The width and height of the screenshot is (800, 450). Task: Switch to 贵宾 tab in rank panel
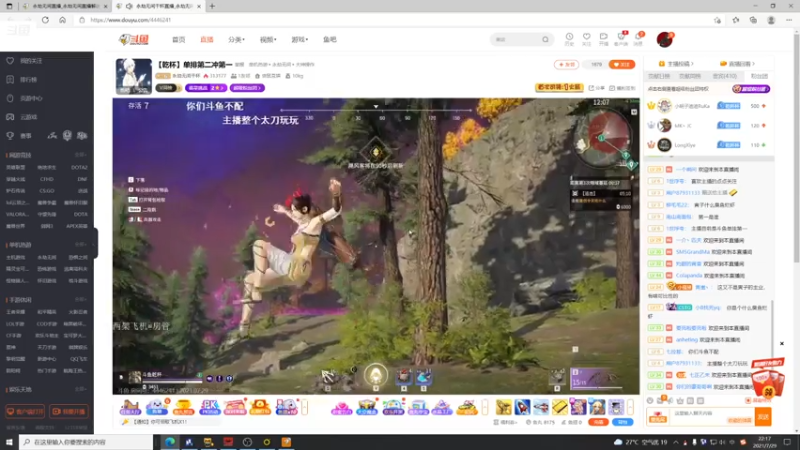[724, 76]
